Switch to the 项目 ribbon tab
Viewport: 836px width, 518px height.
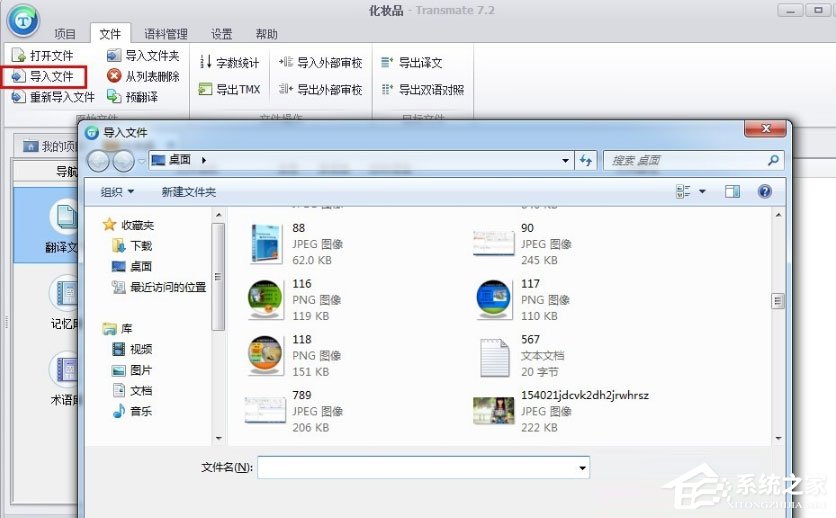pyautogui.click(x=65, y=34)
